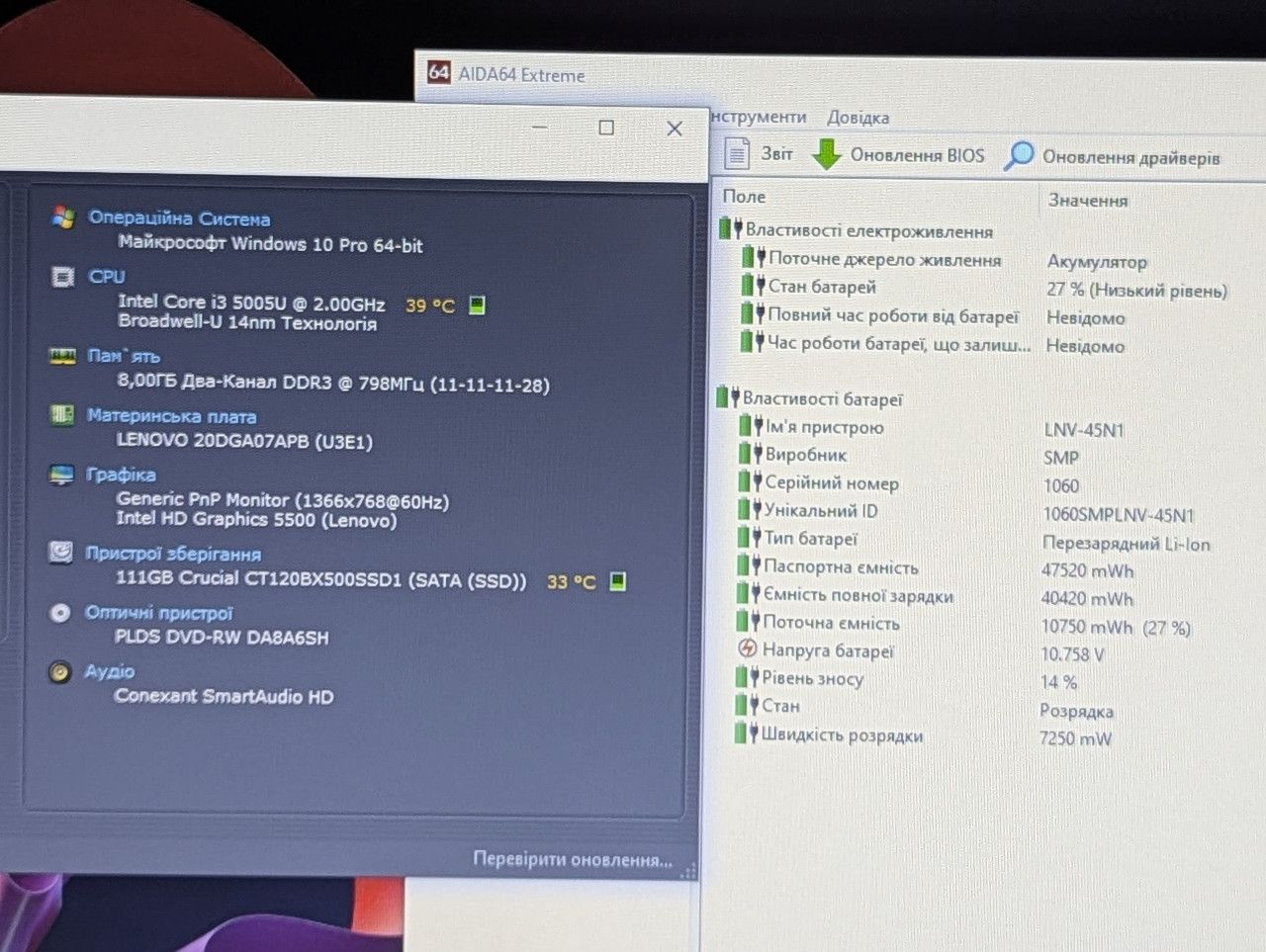Image resolution: width=1266 pixels, height=952 pixels.
Task: Click the RAM module icon beside Пам'ять
Action: (62, 356)
